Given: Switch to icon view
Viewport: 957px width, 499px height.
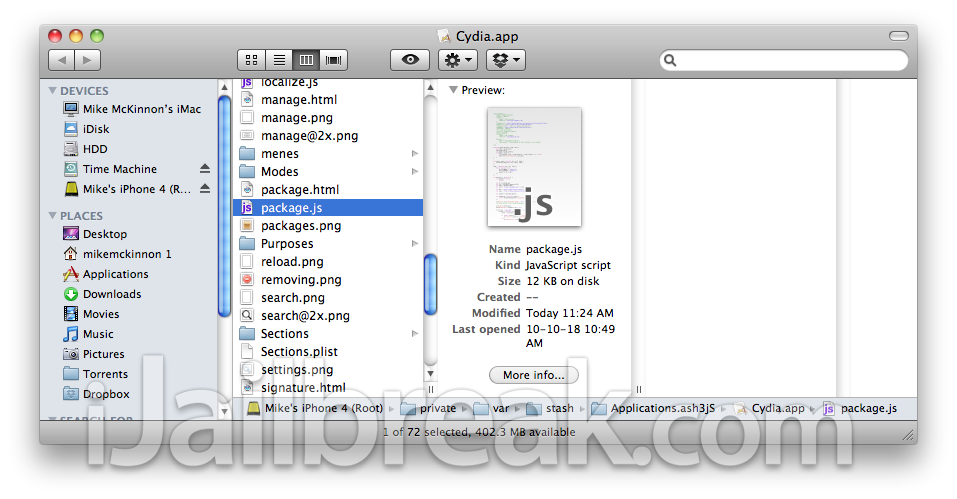Looking at the screenshot, I should click(x=251, y=60).
